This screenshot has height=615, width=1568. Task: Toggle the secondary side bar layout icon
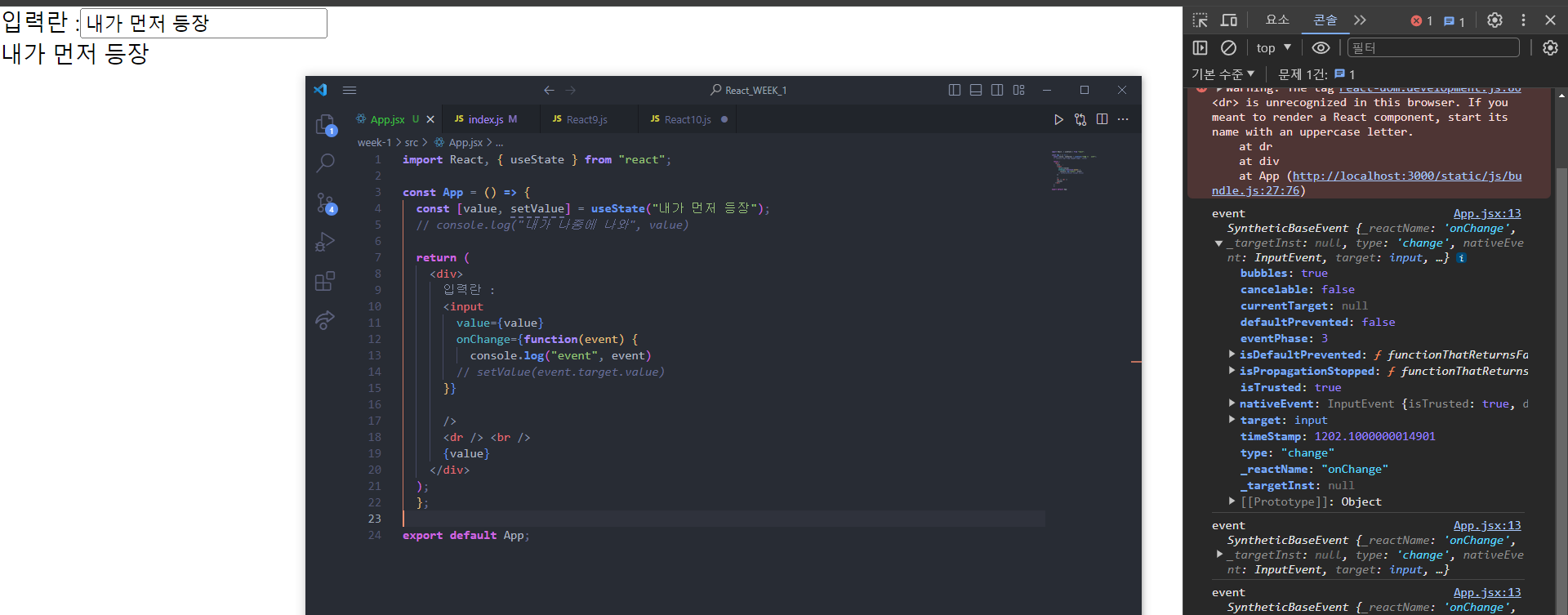click(997, 90)
